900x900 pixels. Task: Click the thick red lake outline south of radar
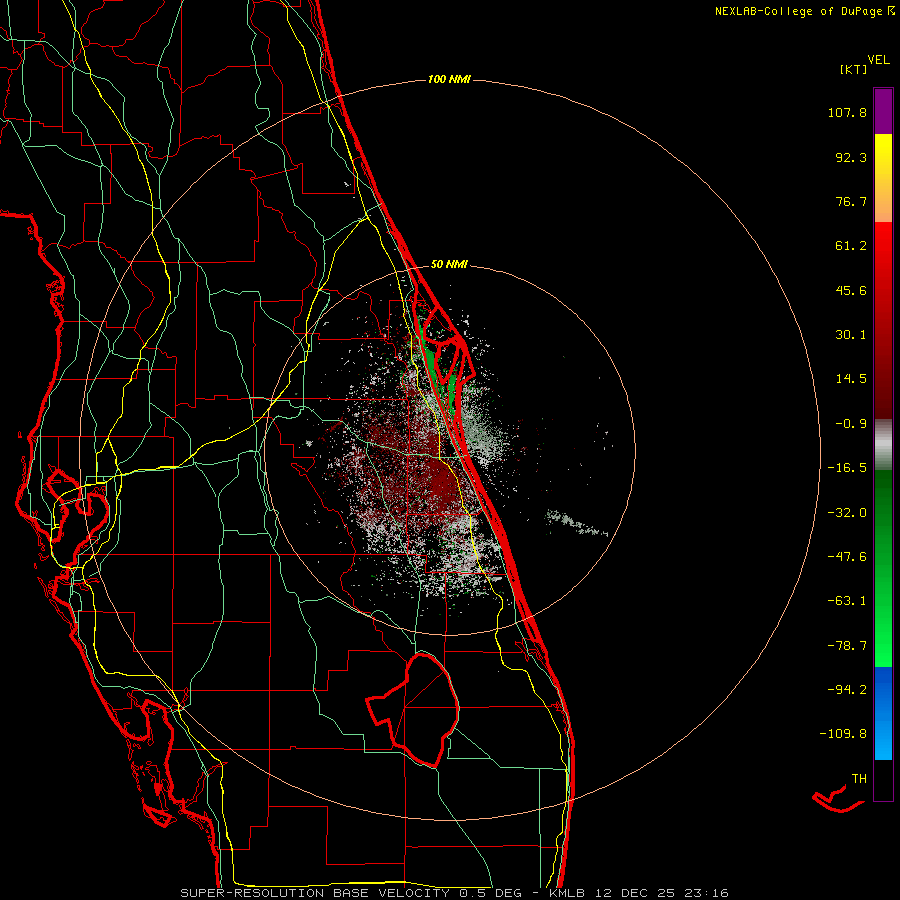(414, 710)
